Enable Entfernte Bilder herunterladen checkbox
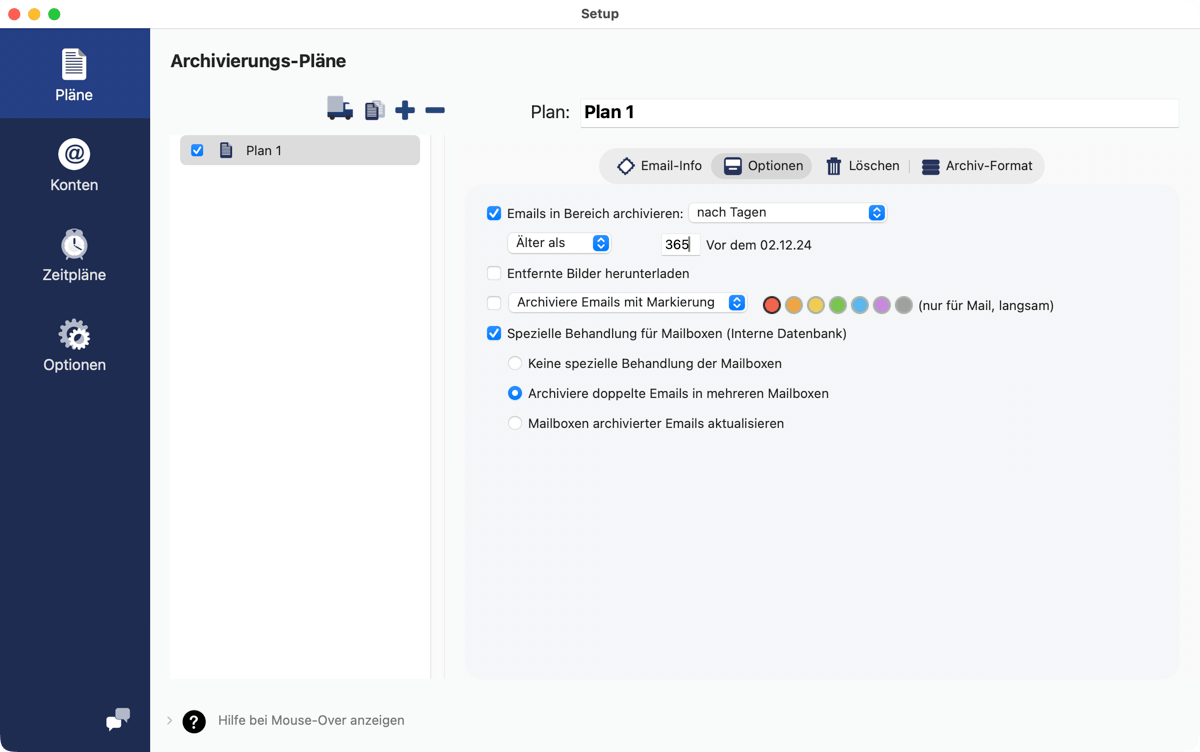The height and width of the screenshot is (752, 1200). coord(494,273)
